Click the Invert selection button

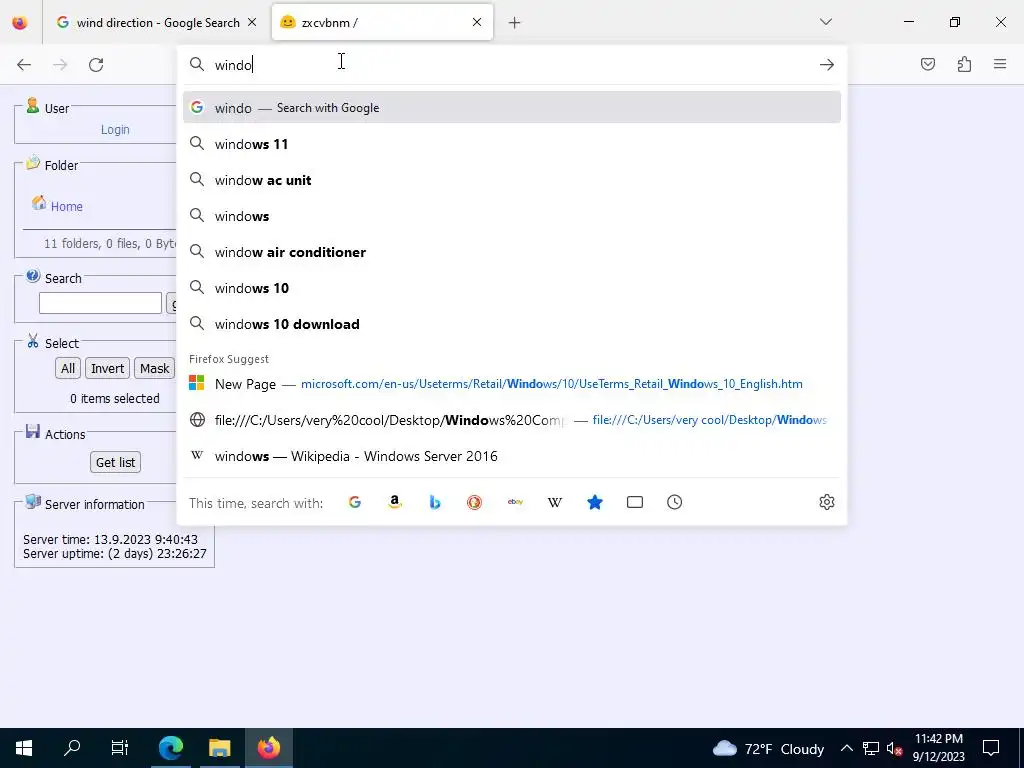tap(108, 368)
